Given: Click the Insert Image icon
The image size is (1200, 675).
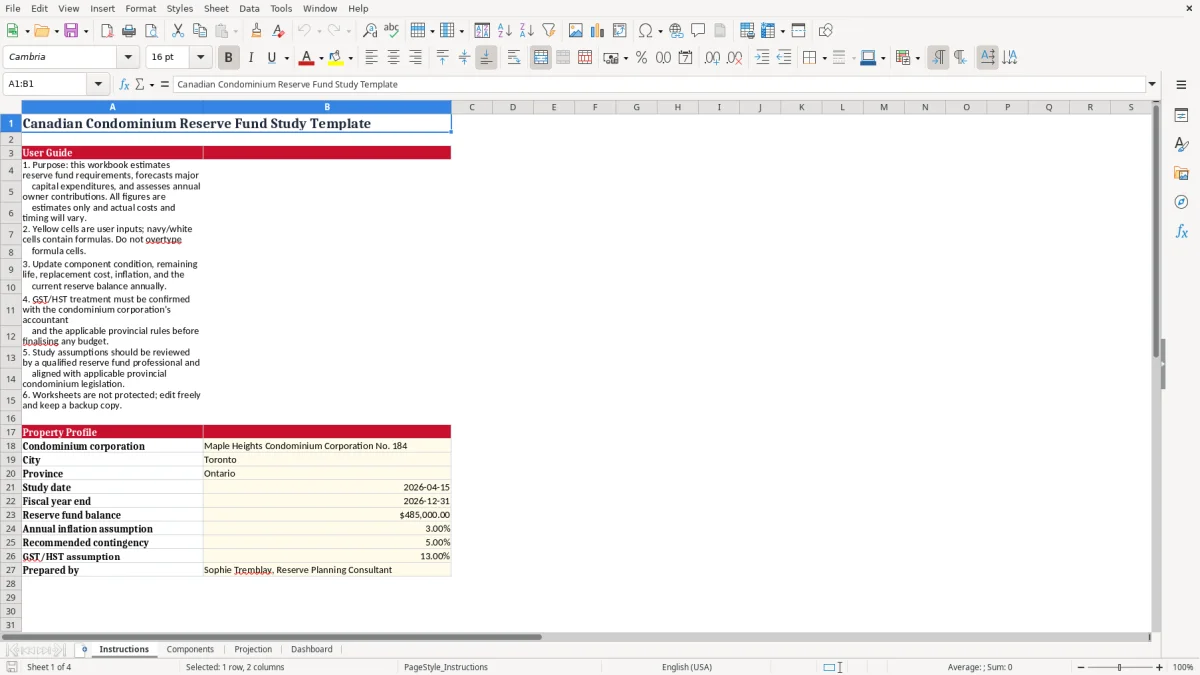Looking at the screenshot, I should pyautogui.click(x=576, y=31).
